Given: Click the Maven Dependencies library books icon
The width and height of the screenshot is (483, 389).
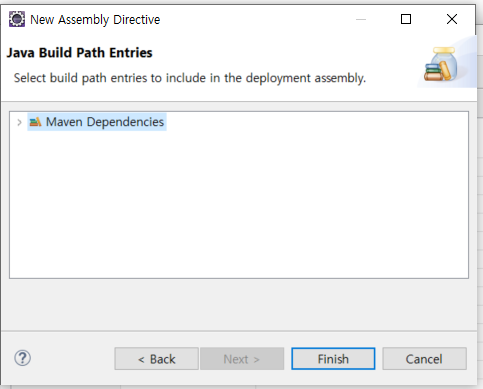Looking at the screenshot, I should coord(35,122).
